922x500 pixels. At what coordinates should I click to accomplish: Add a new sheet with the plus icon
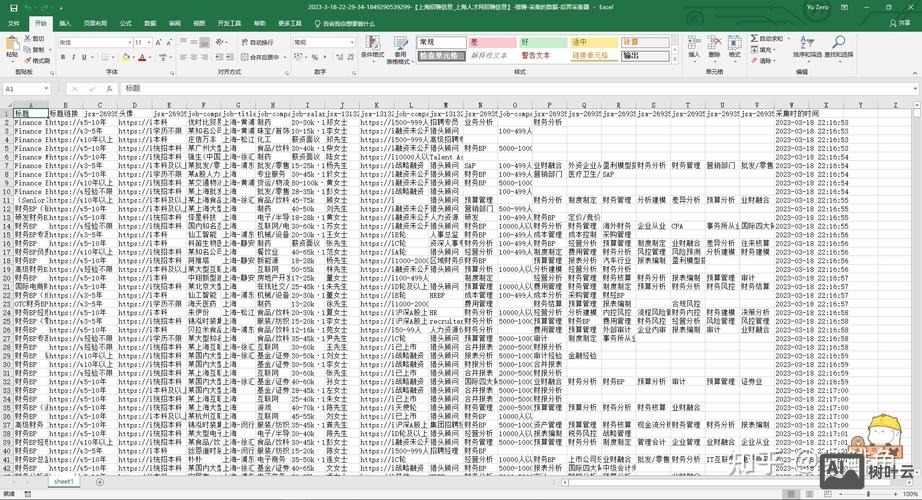click(99, 482)
